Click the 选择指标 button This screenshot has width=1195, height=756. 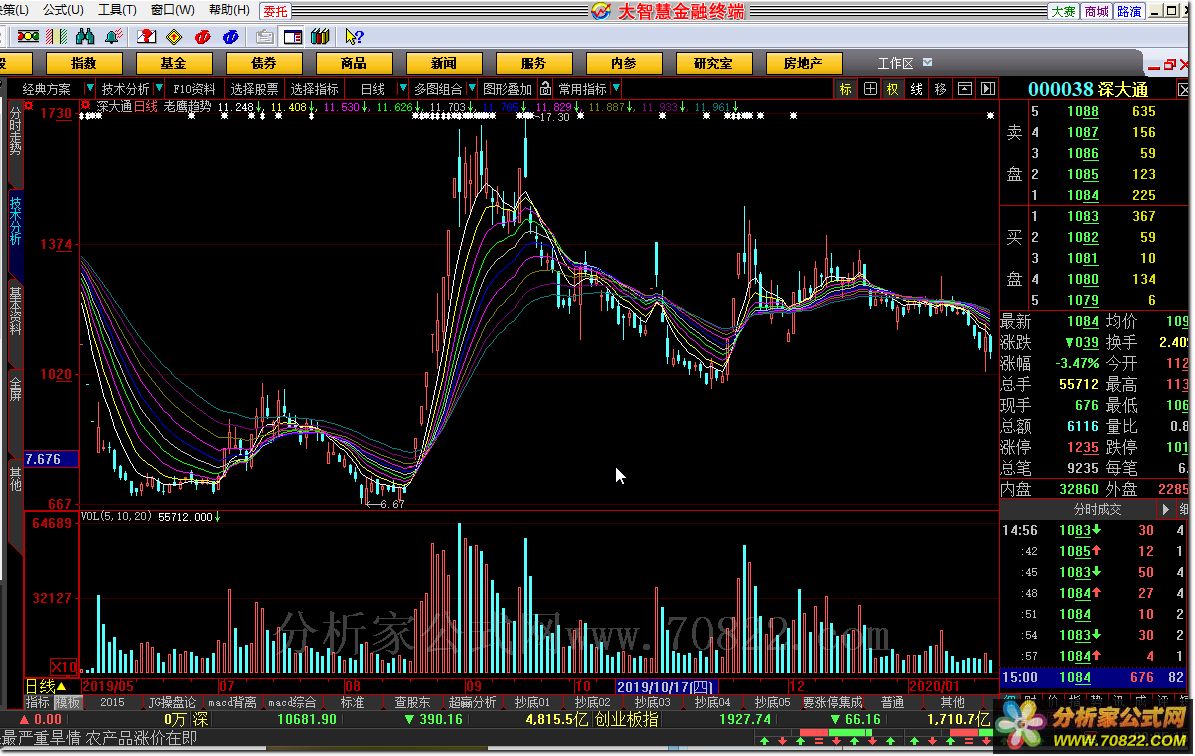pyautogui.click(x=314, y=89)
